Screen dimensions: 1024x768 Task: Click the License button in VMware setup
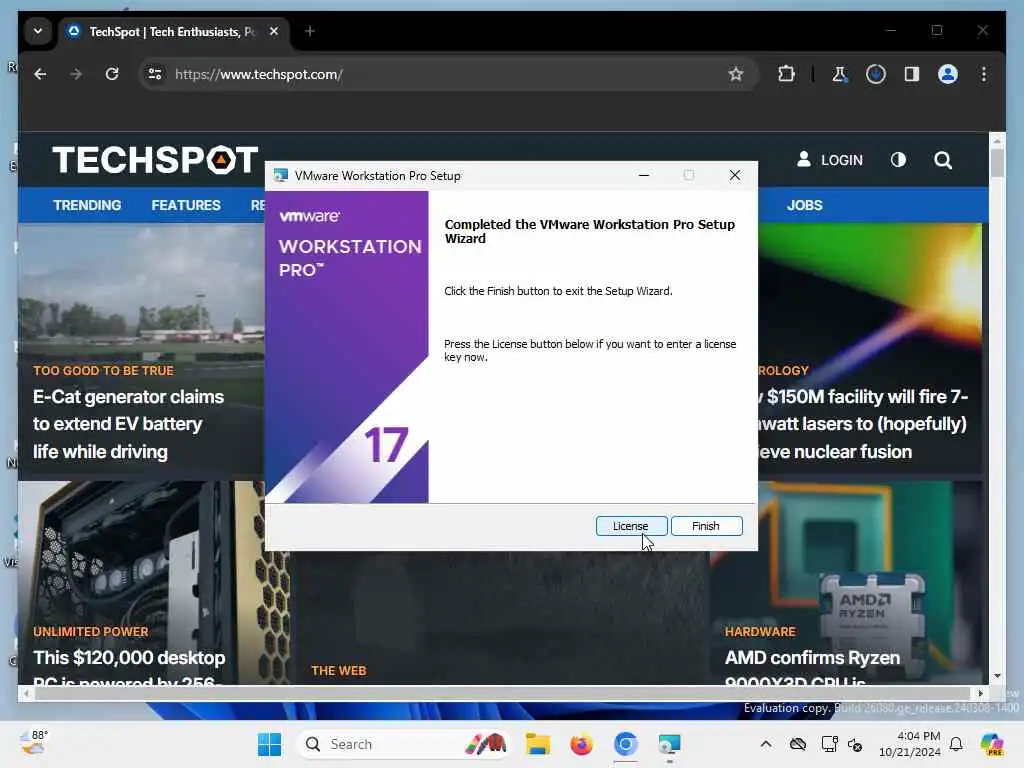point(631,526)
